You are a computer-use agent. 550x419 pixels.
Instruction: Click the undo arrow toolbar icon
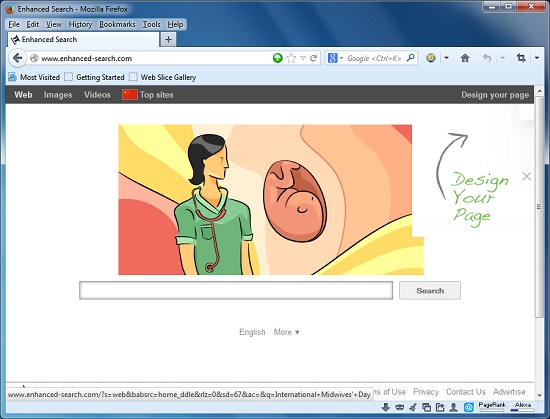pyautogui.click(x=487, y=58)
